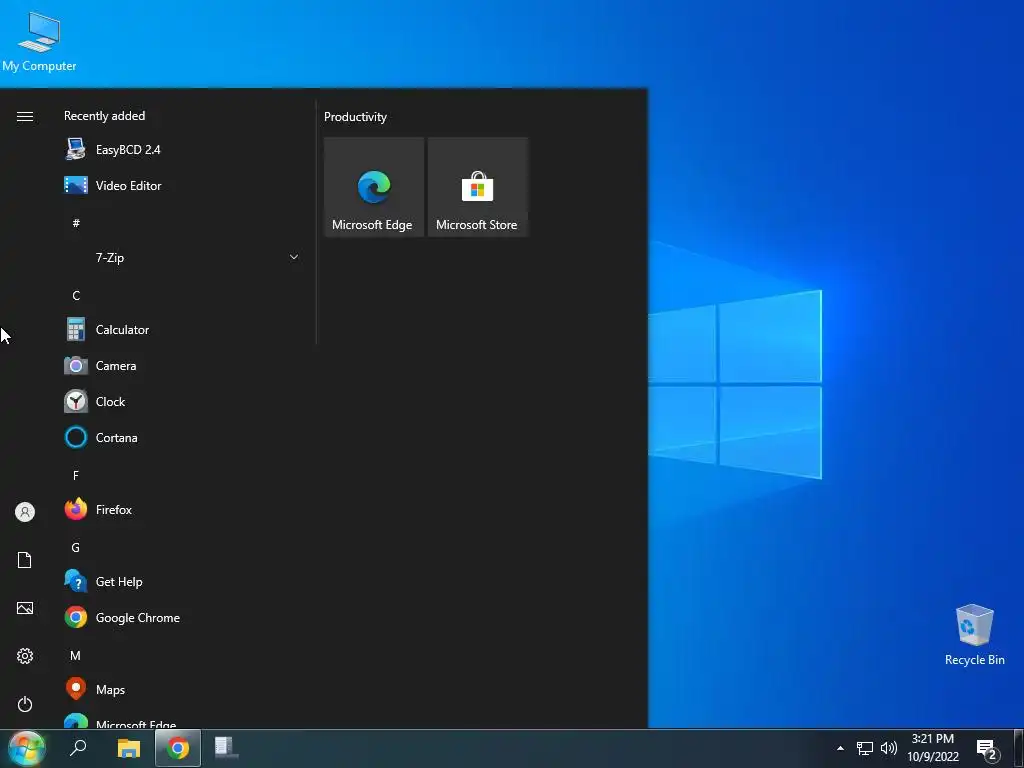Open the network status tray icon
The width and height of the screenshot is (1024, 768).
pyautogui.click(x=865, y=748)
